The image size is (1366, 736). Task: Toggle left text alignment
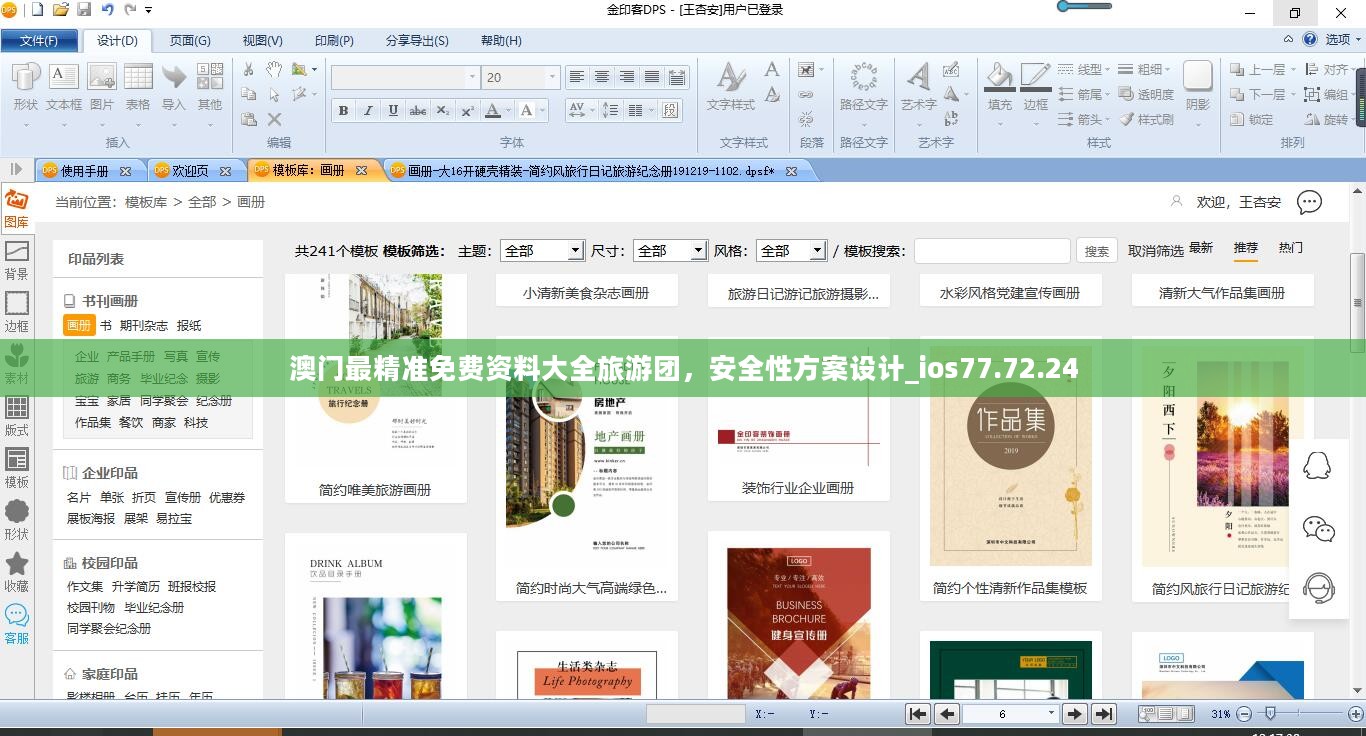pyautogui.click(x=577, y=77)
